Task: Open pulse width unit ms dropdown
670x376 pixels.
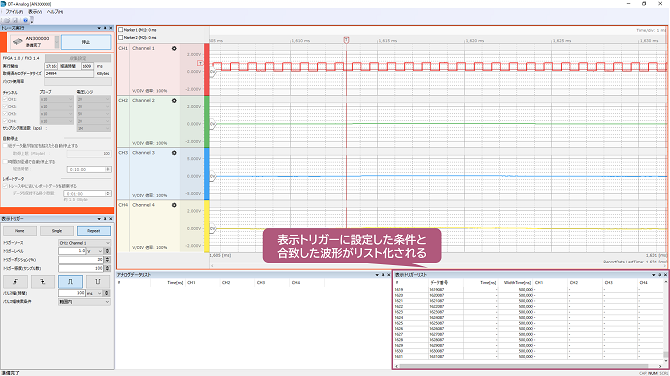Action: tap(95, 293)
